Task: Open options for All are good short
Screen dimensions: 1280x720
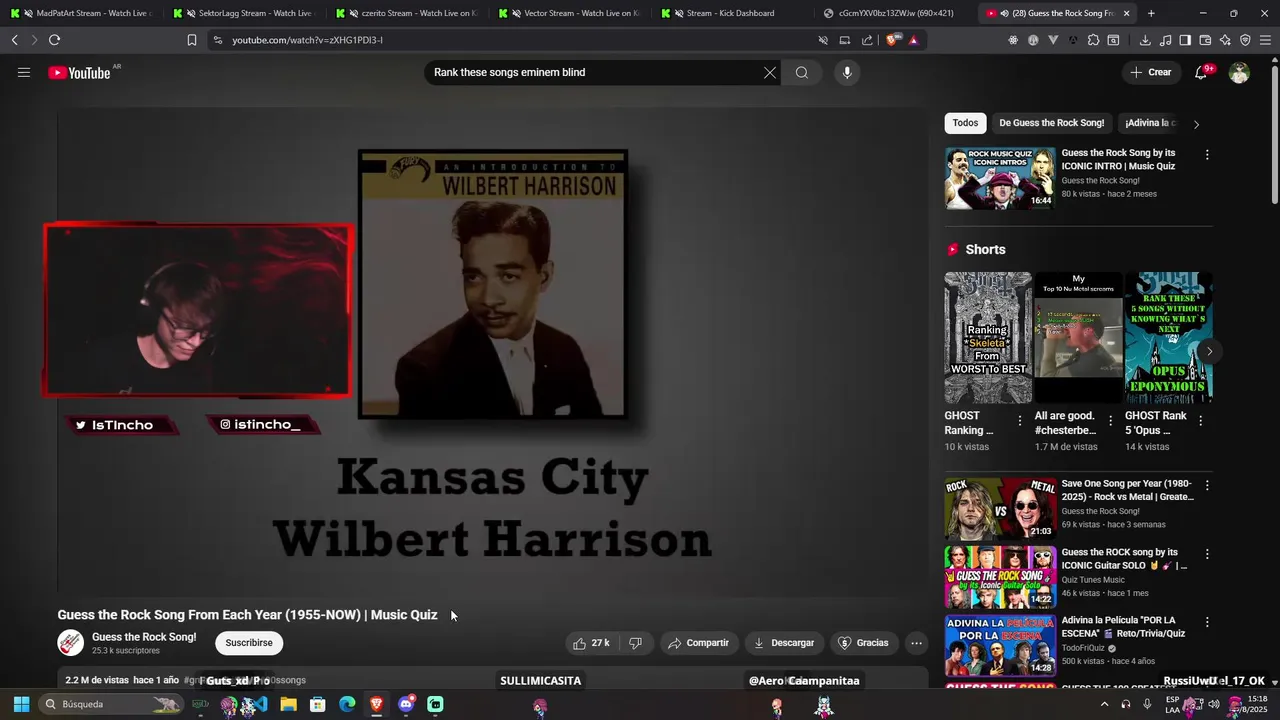Action: [x=1110, y=421]
